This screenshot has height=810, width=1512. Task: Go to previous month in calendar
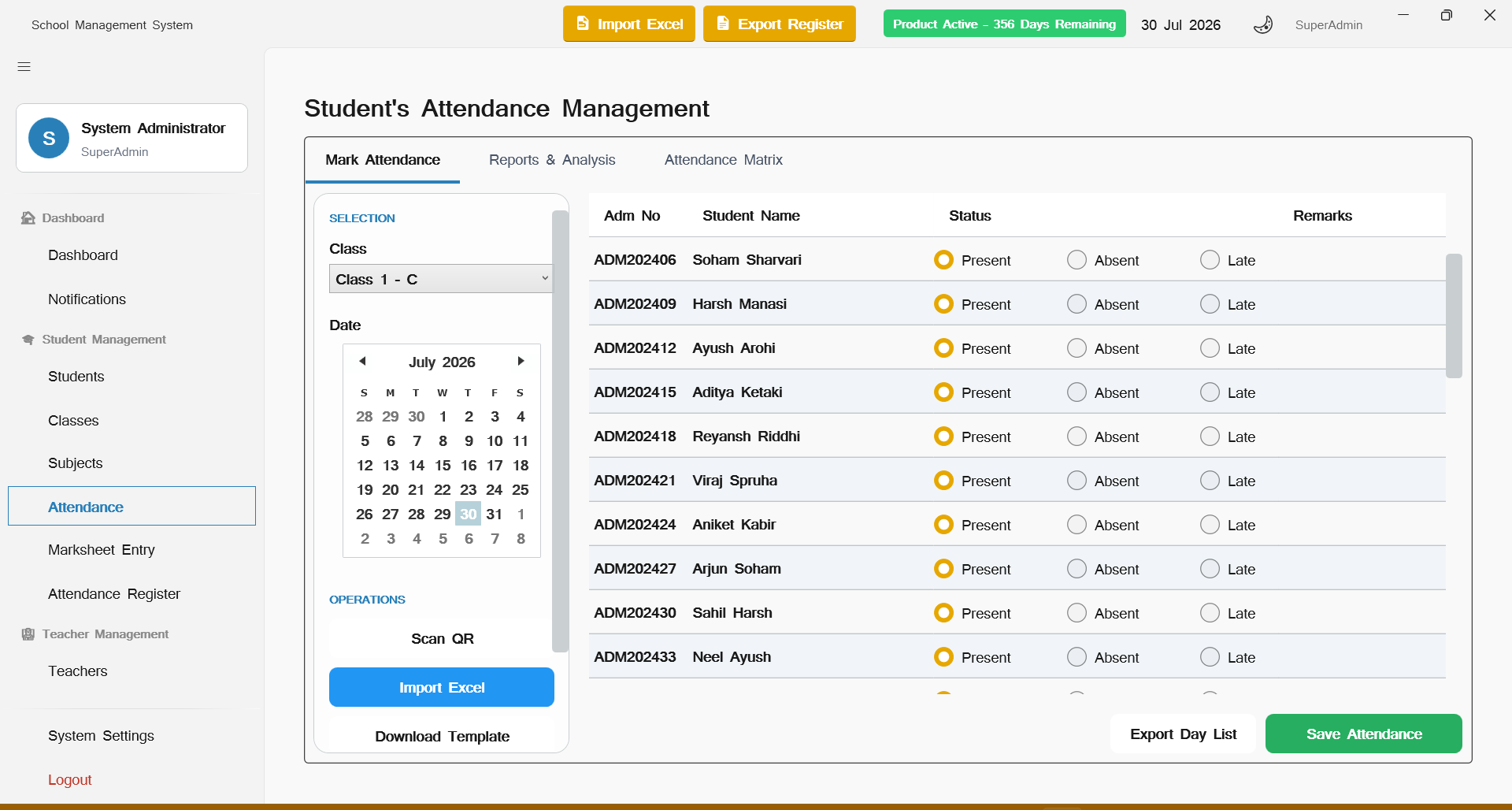pos(362,361)
